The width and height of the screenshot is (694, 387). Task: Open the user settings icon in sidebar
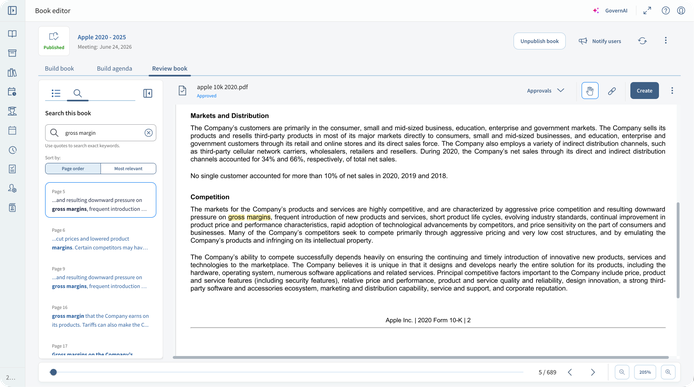tap(12, 189)
